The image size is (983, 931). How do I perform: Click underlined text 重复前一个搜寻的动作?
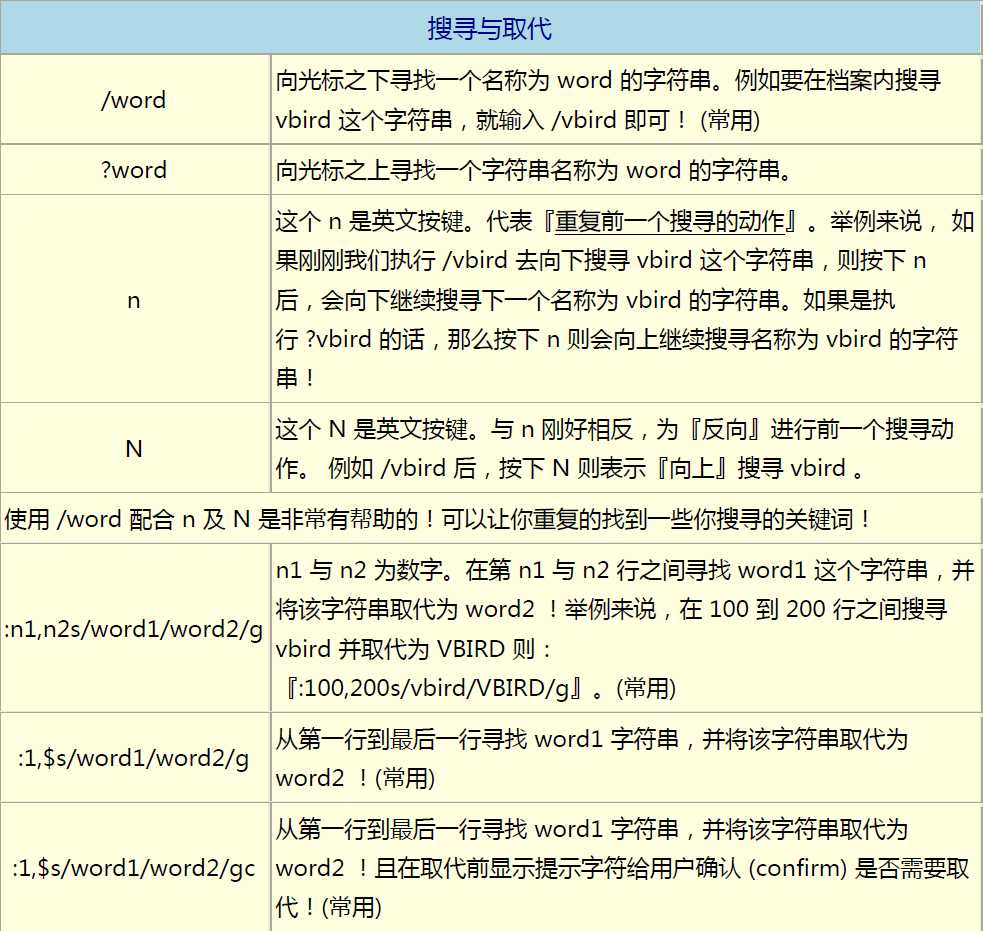point(670,221)
